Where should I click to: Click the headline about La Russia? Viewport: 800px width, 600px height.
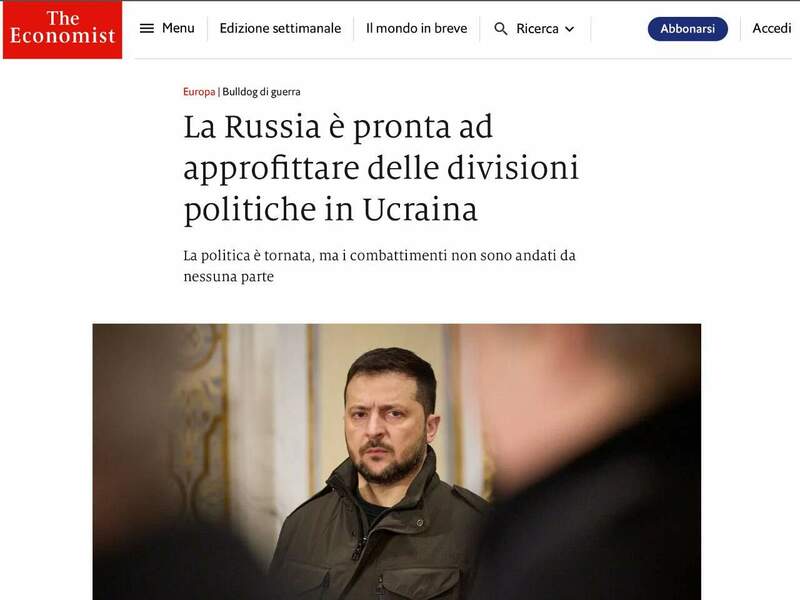point(381,168)
